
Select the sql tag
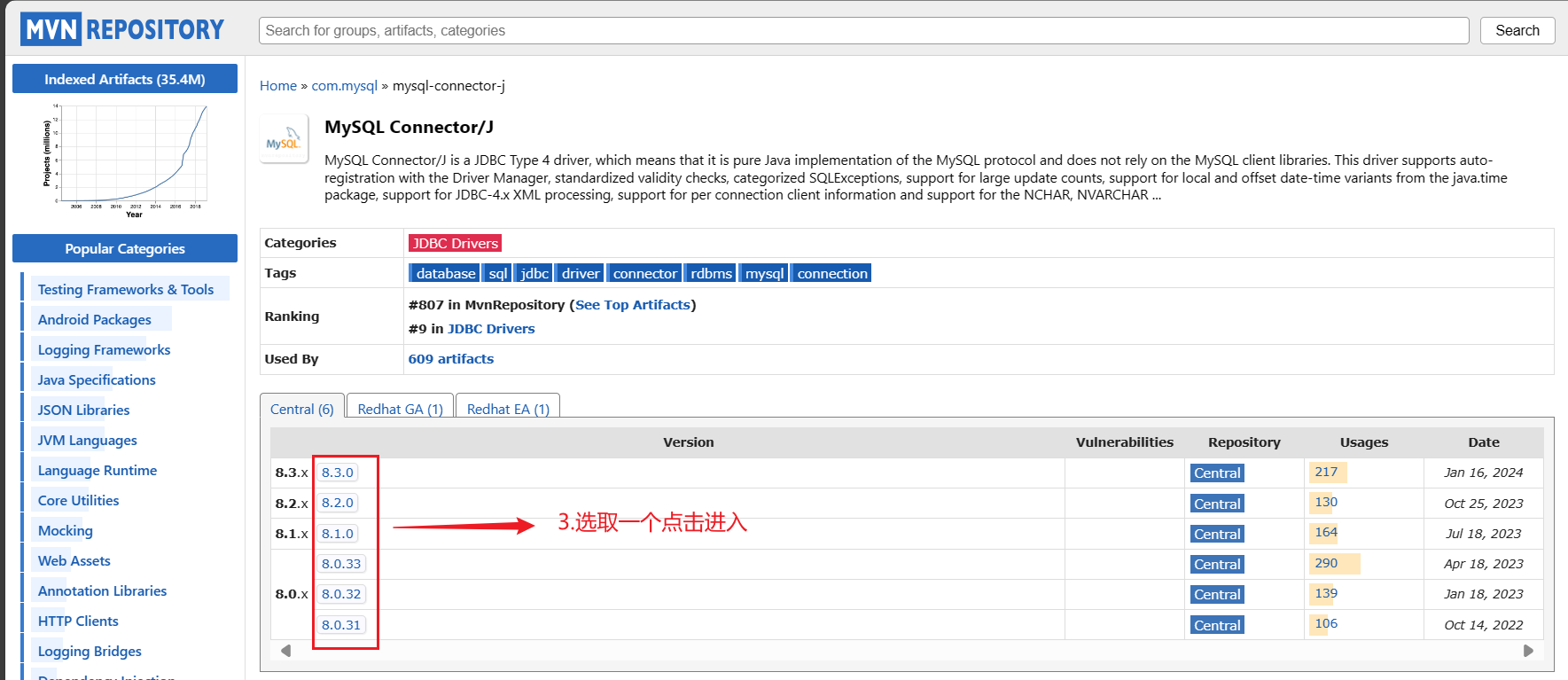[497, 273]
